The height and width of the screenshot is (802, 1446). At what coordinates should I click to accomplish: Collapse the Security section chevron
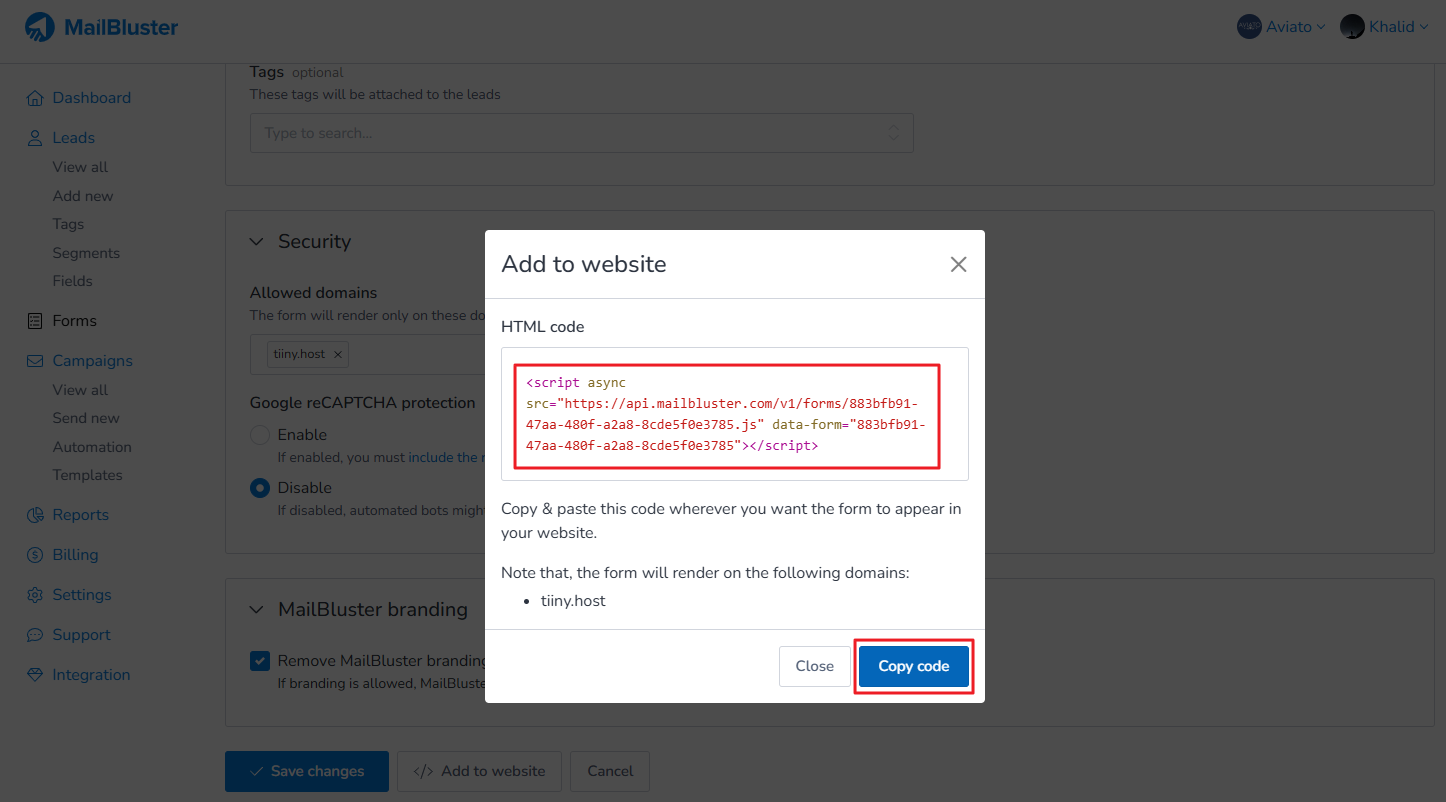coord(257,242)
